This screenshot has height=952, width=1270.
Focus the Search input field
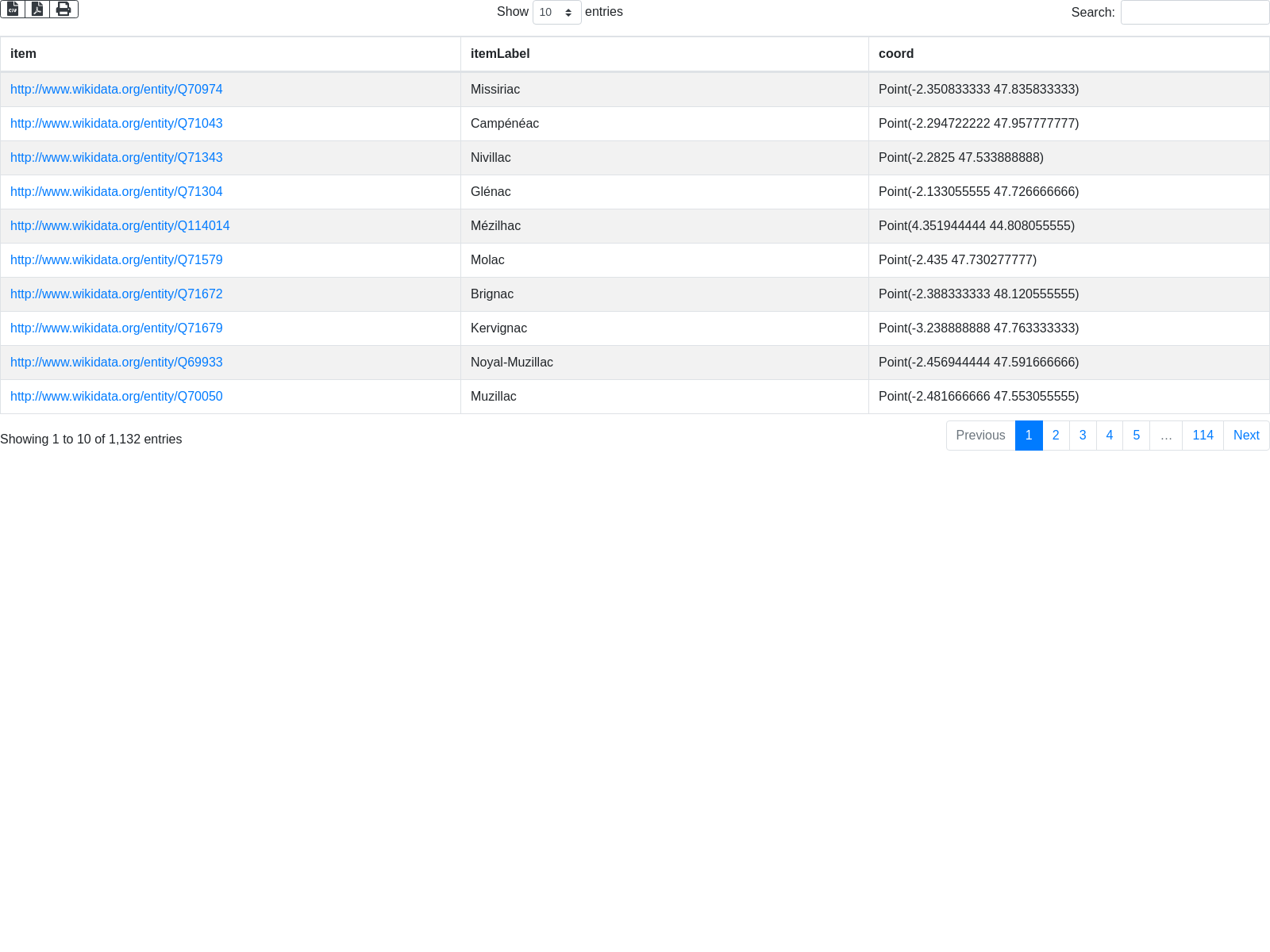(1195, 13)
